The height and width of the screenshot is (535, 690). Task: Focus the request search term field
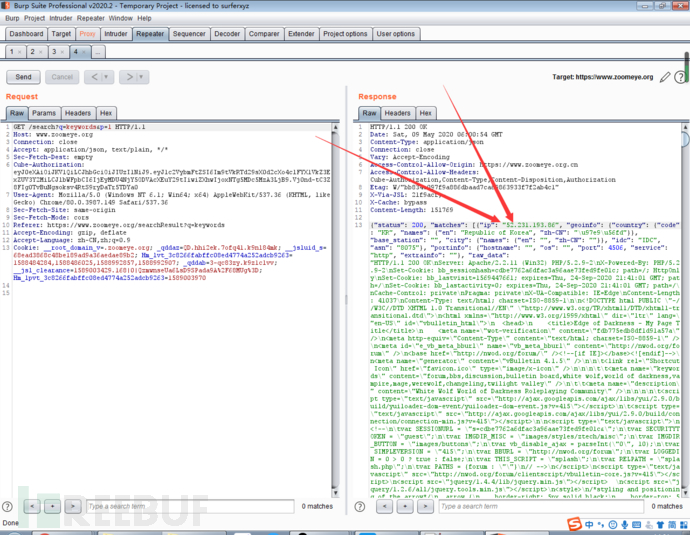tap(190, 506)
